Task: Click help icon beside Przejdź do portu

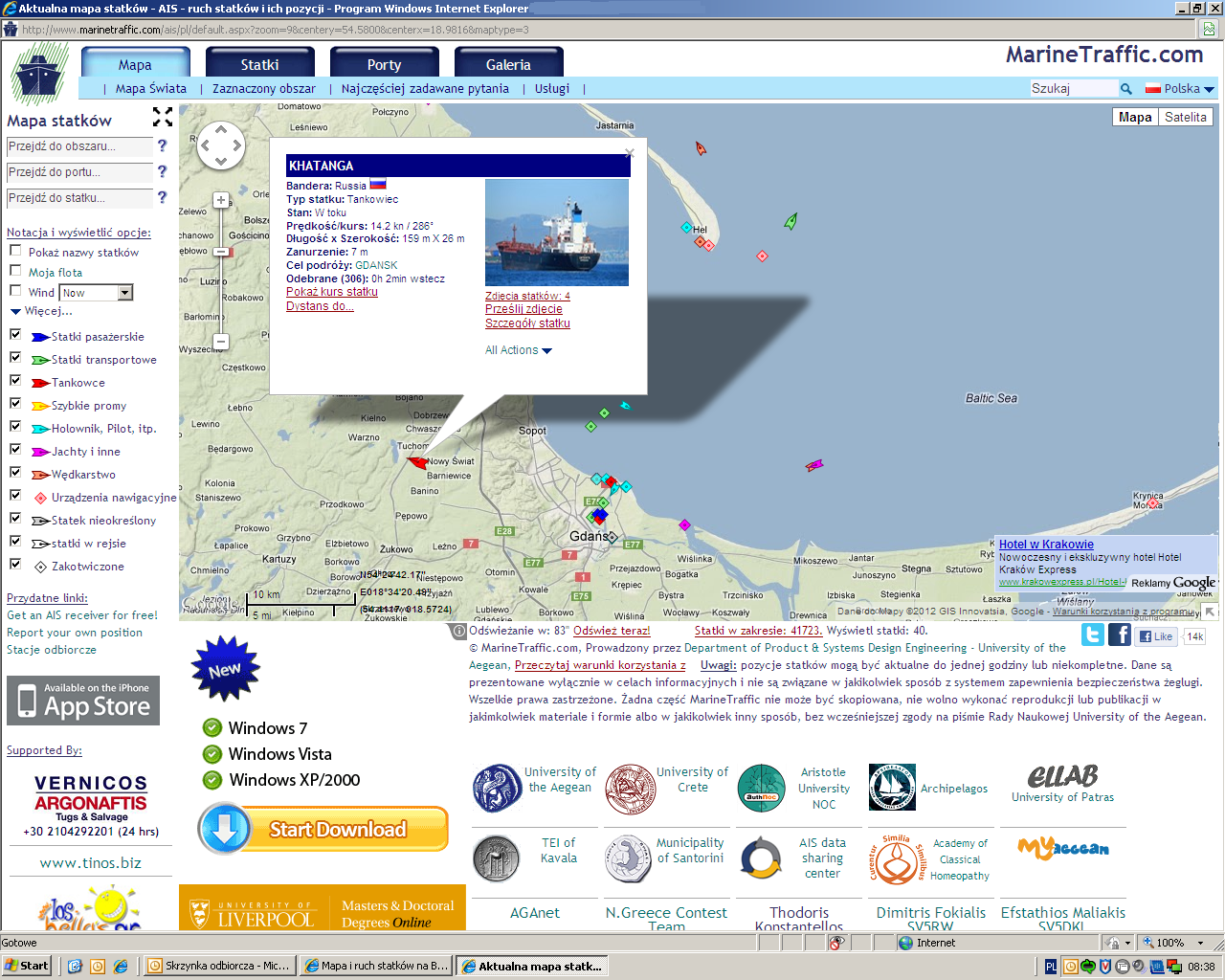Action: click(x=162, y=171)
